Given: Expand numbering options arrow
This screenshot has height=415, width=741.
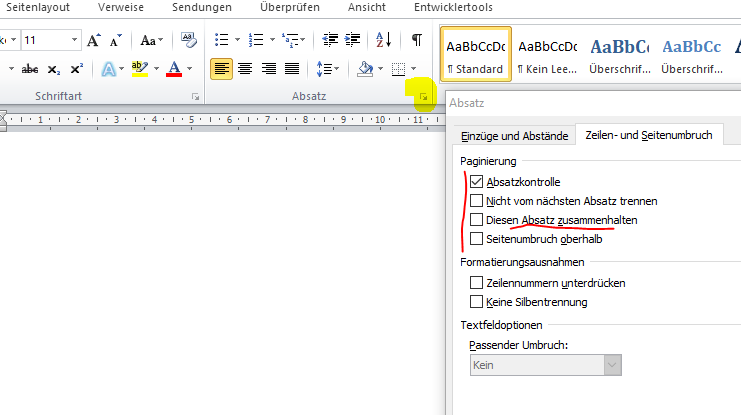Looking at the screenshot, I should coord(272,40).
